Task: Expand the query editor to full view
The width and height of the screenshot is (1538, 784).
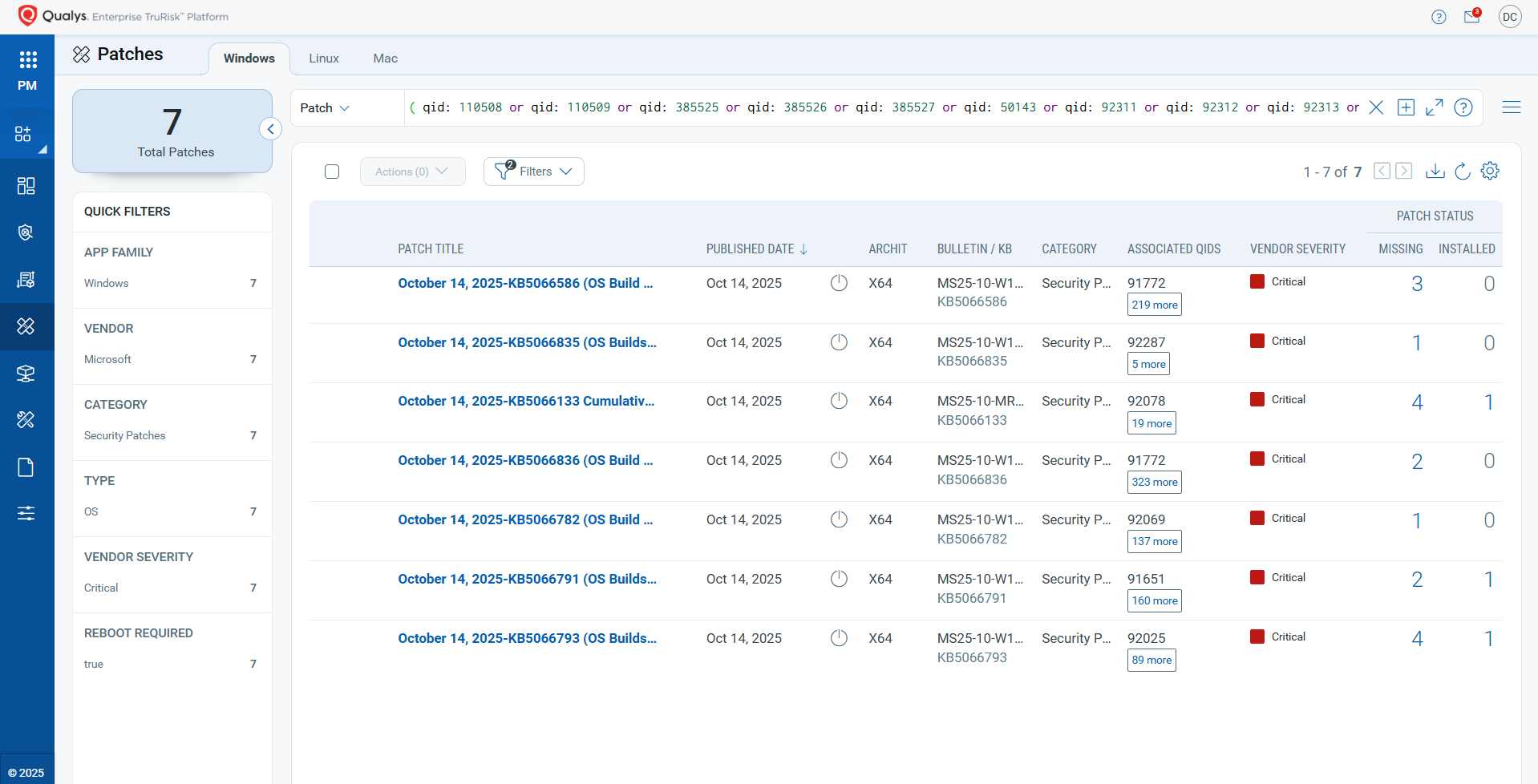Action: point(1434,107)
